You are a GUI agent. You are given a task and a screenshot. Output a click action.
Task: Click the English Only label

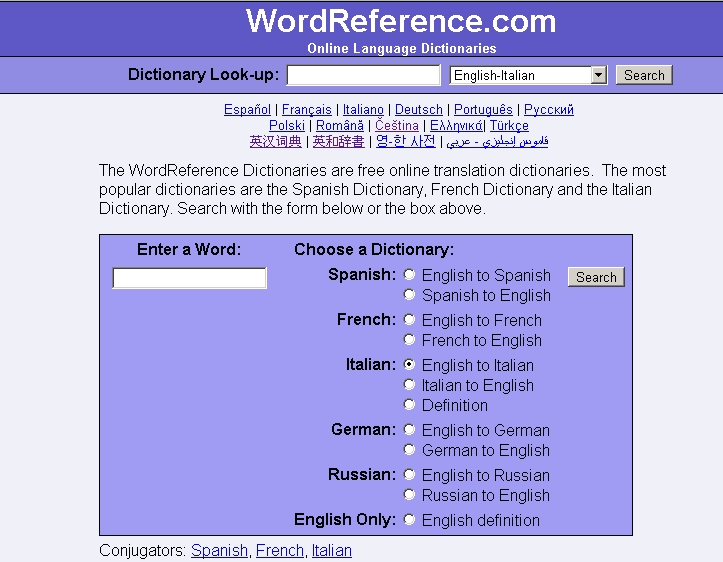(345, 520)
